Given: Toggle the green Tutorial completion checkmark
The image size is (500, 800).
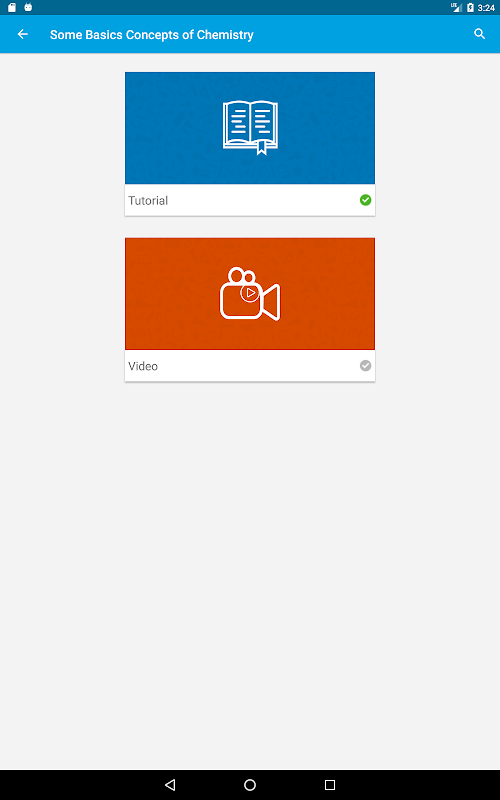Looking at the screenshot, I should [365, 200].
